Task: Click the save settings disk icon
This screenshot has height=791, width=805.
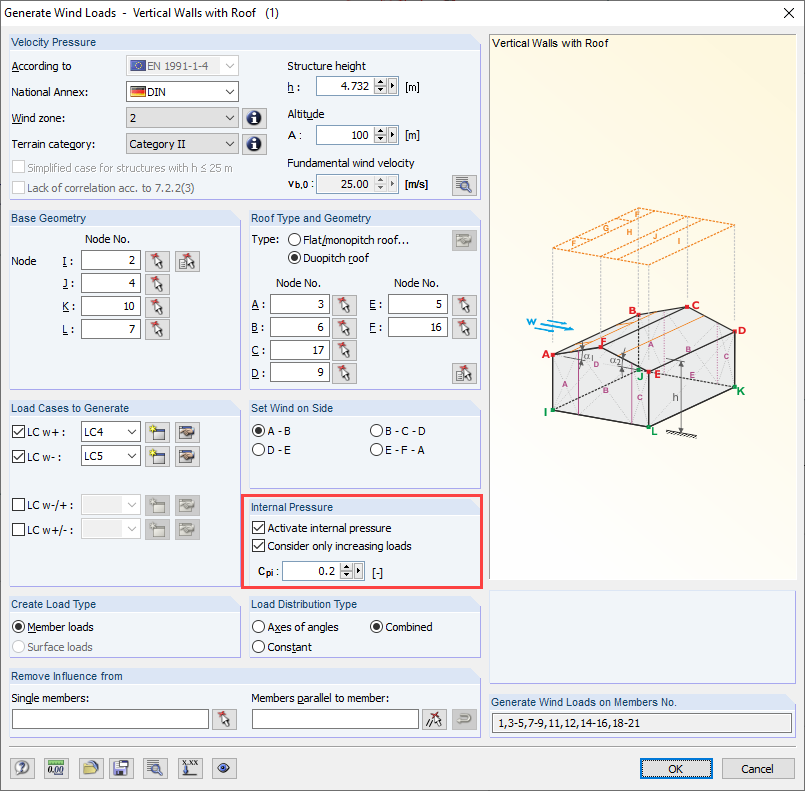Action: [121, 768]
